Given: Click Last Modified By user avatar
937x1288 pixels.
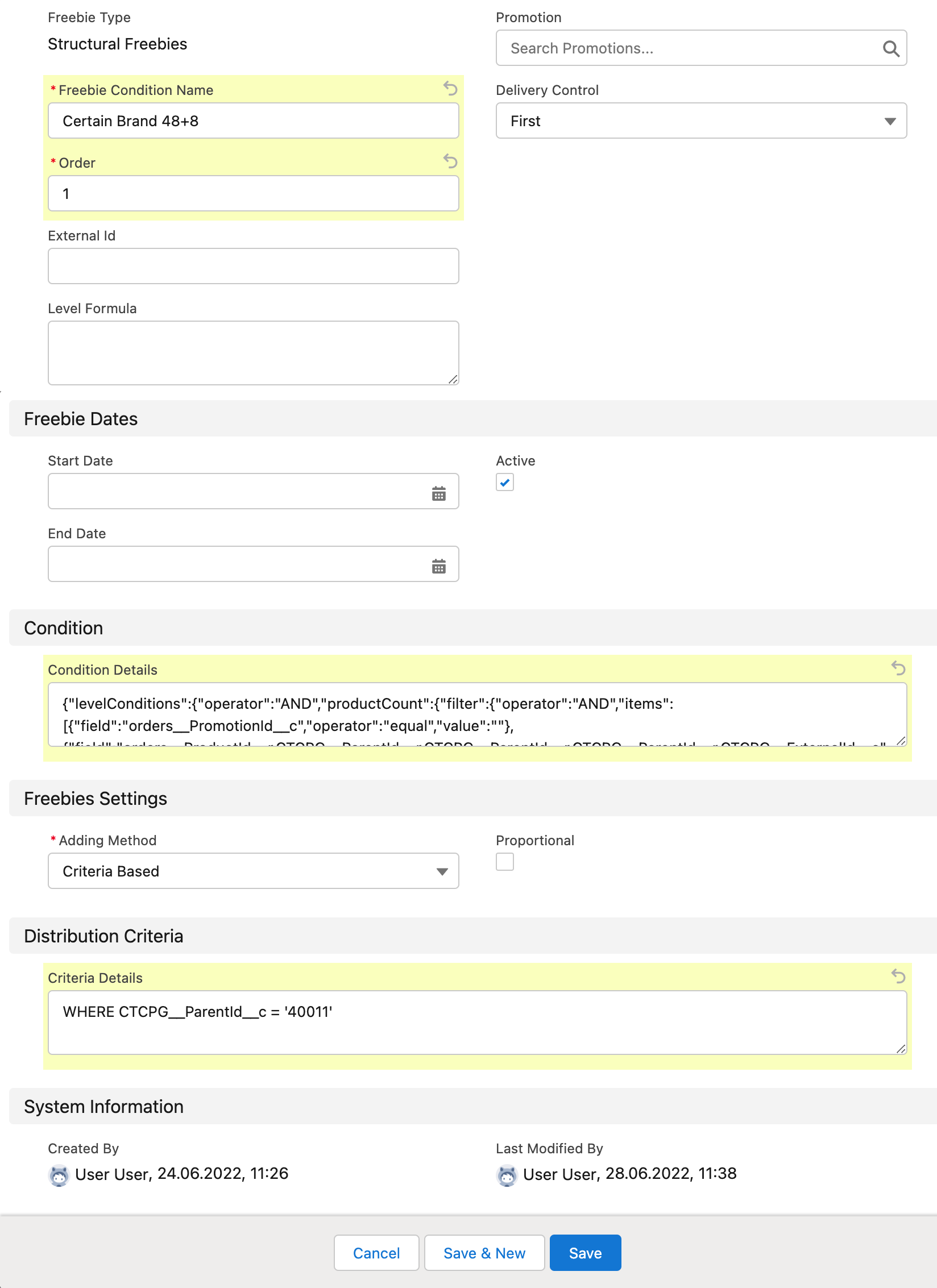Looking at the screenshot, I should (x=507, y=1175).
